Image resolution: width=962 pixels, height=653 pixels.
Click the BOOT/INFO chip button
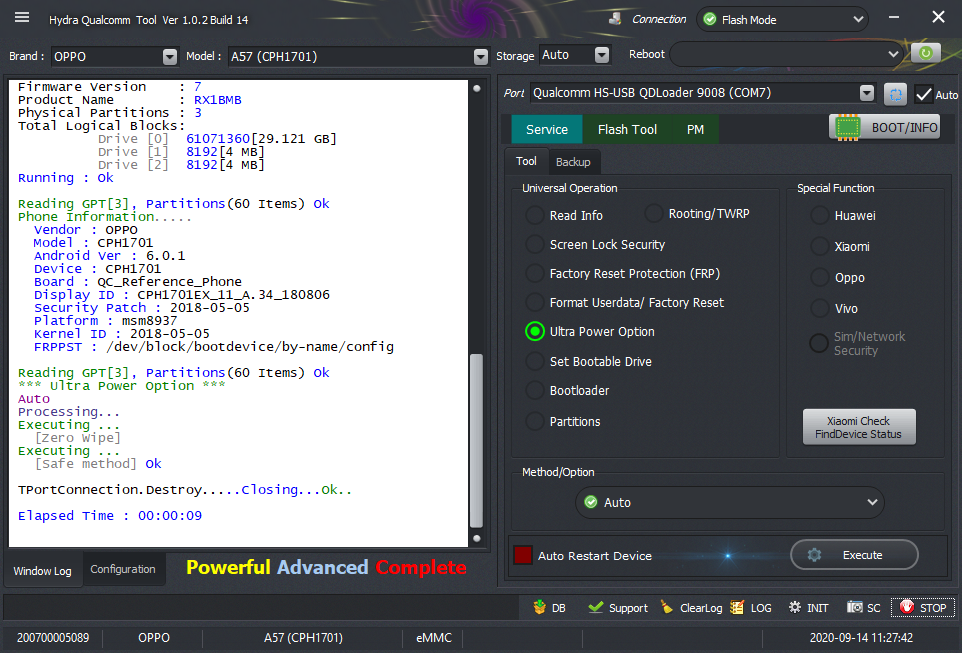coord(884,128)
